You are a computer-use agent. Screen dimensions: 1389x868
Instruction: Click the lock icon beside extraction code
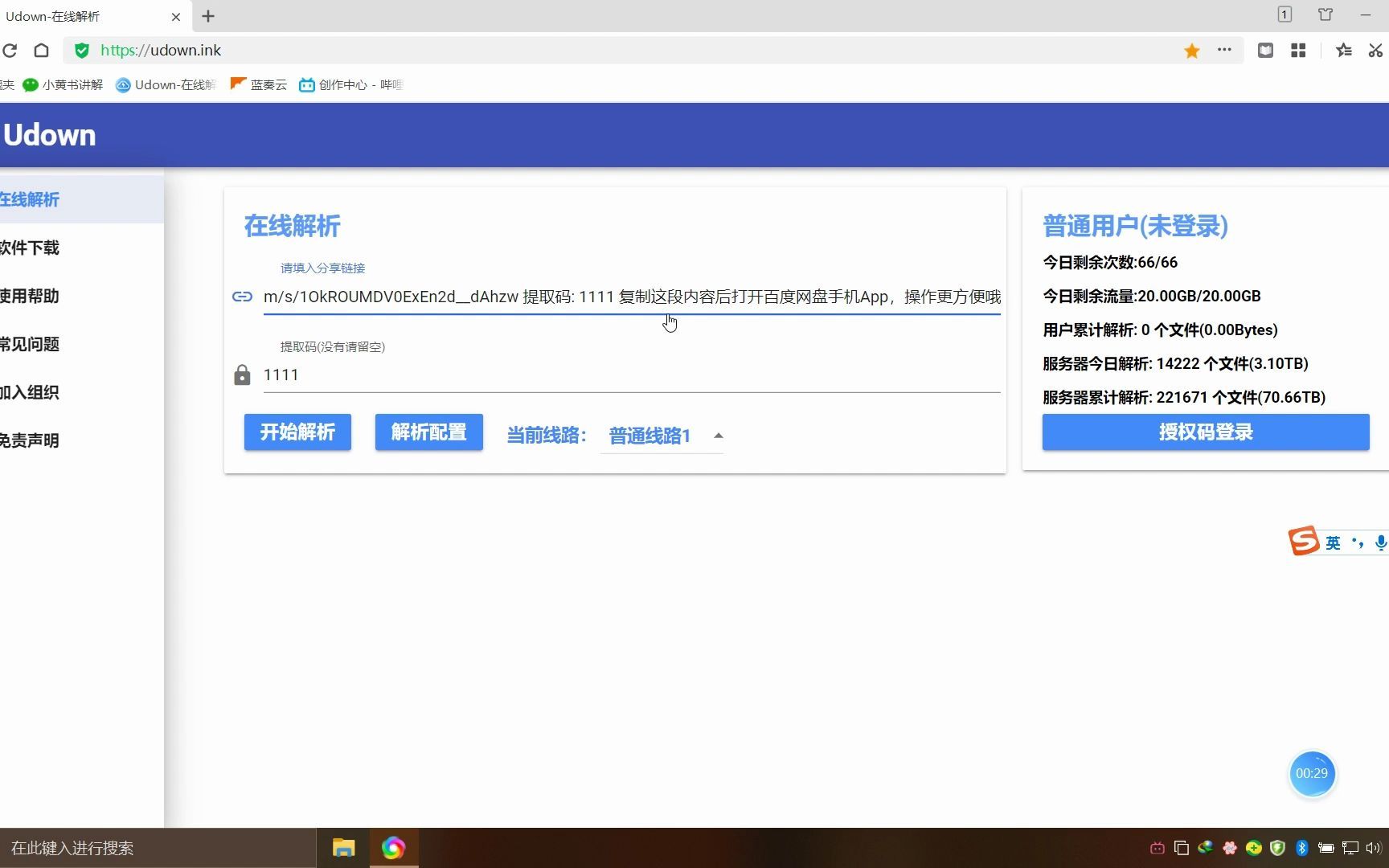(242, 375)
